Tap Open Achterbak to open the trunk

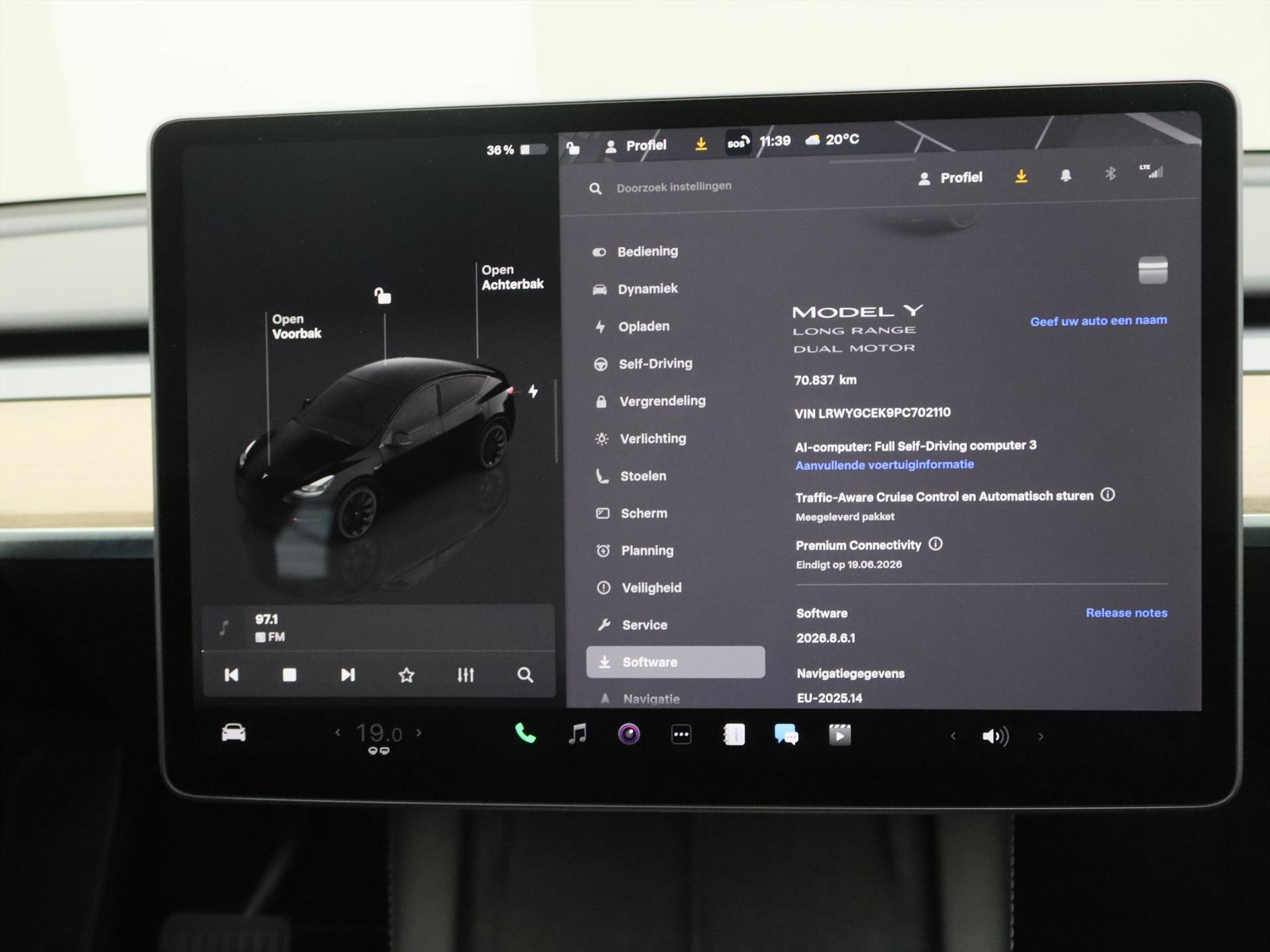(512, 277)
